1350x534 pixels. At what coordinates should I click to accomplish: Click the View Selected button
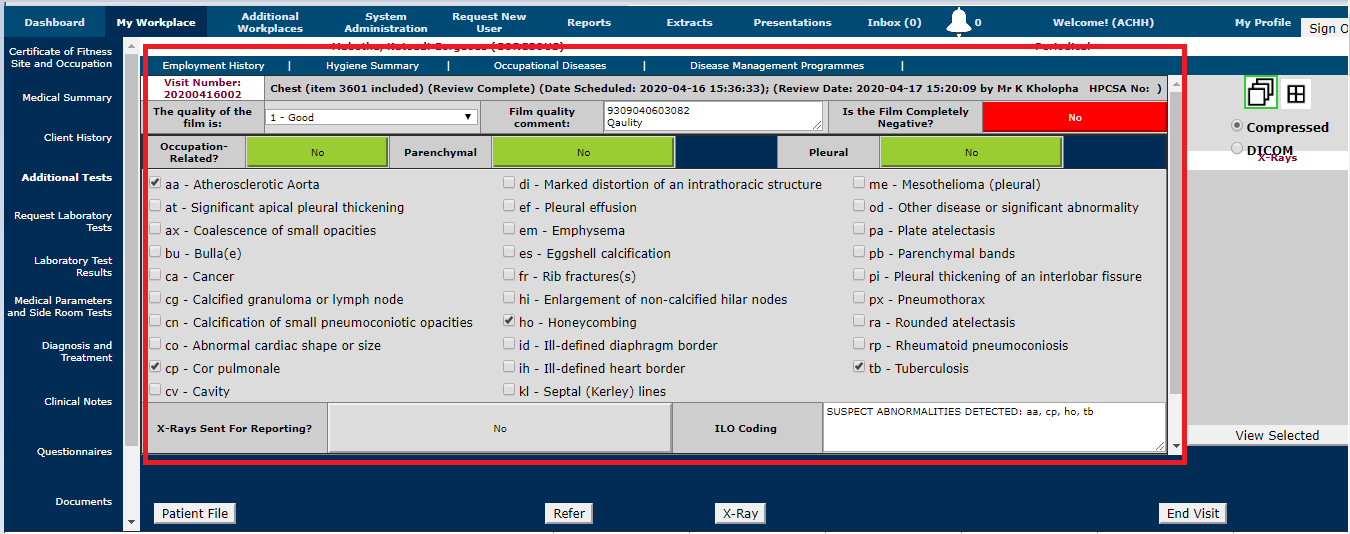click(x=1277, y=435)
